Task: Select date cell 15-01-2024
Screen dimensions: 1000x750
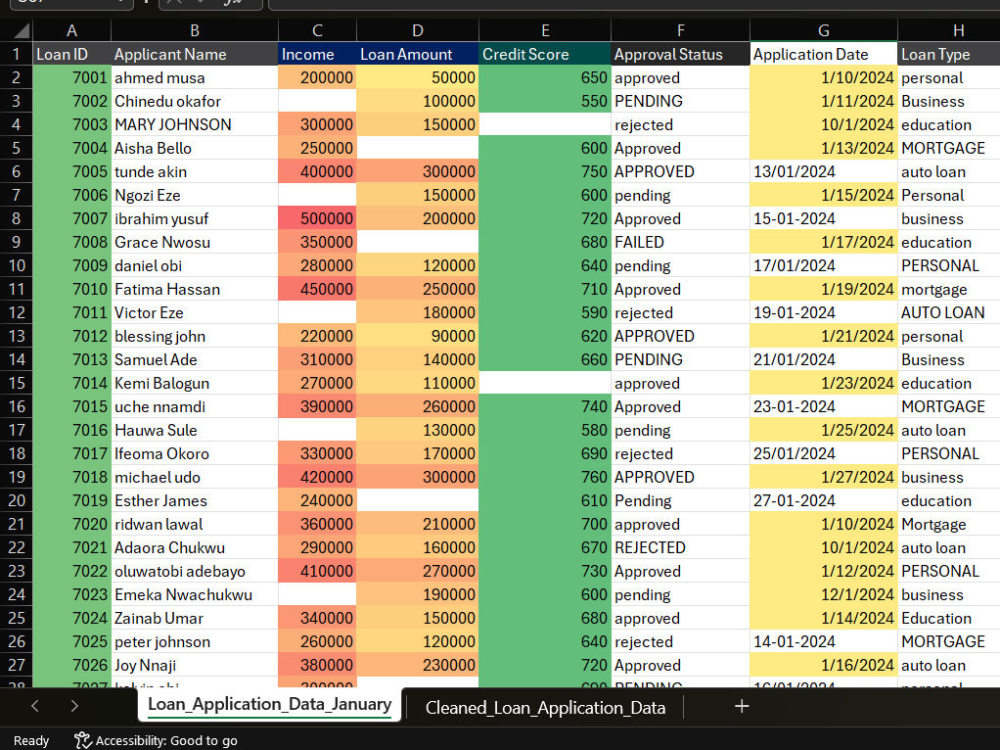Action: [x=823, y=219]
